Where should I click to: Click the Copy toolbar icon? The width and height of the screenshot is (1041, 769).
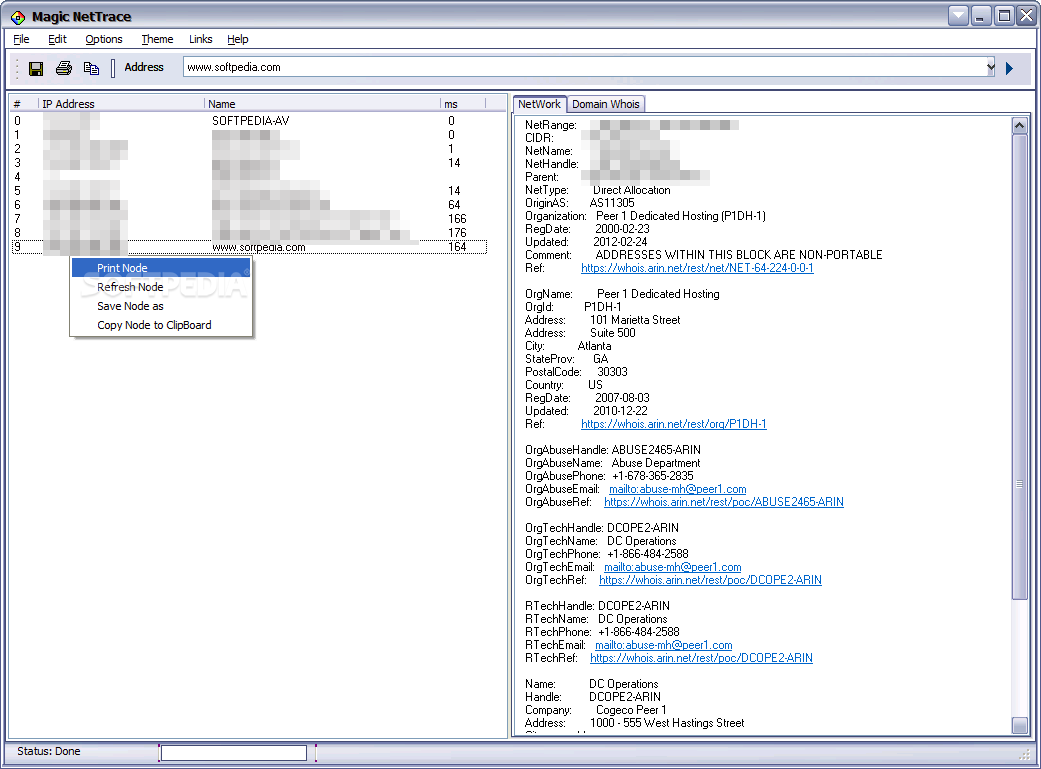[92, 68]
